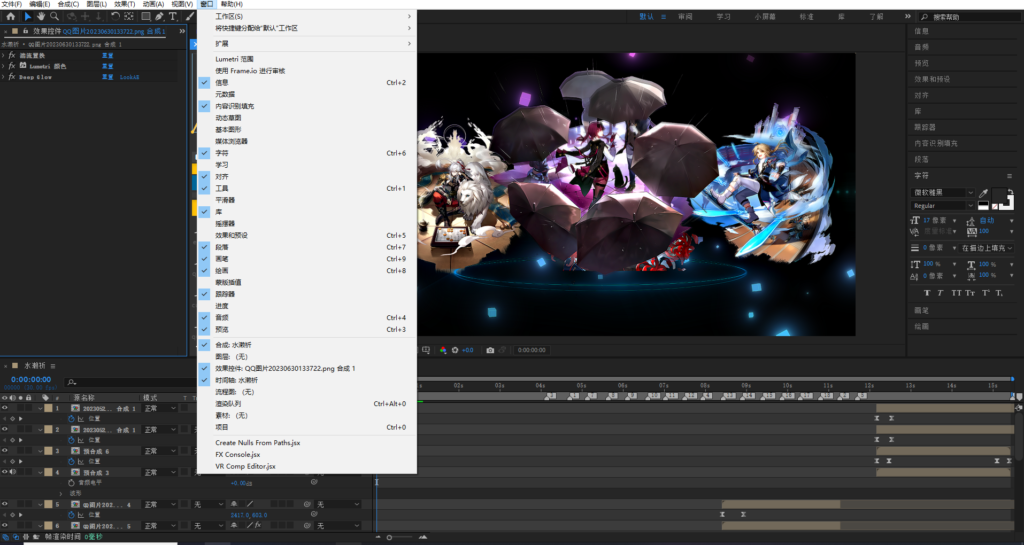Viewport: 1024px width, 545px height.
Task: Click stopwatch for layer 1 位置 property
Action: pos(71,419)
